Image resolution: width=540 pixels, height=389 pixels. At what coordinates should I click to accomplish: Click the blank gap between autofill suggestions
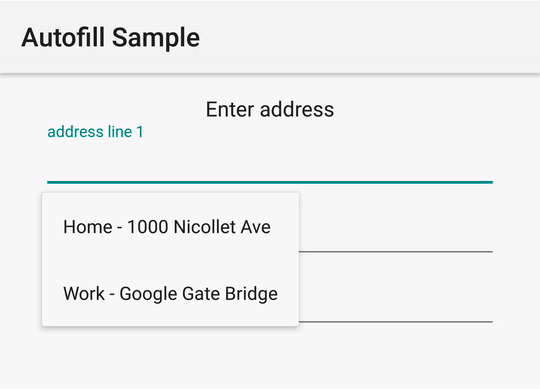(170, 260)
